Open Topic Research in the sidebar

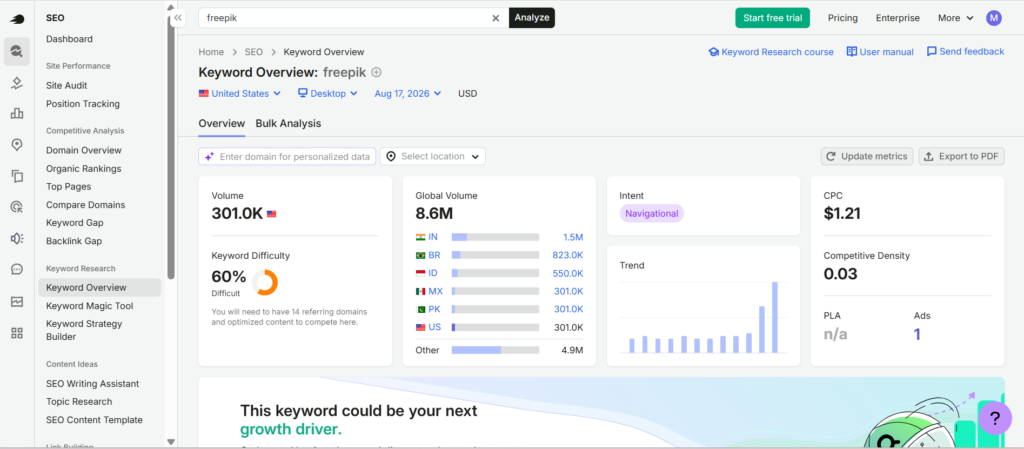tap(79, 401)
